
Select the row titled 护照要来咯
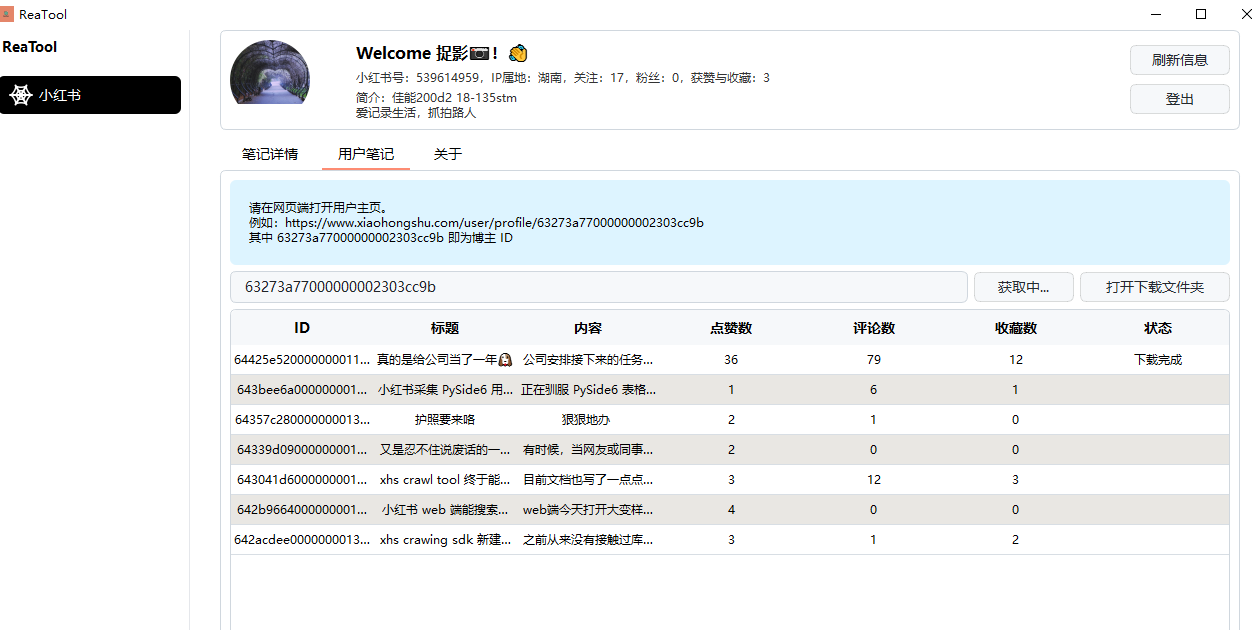(x=730, y=420)
